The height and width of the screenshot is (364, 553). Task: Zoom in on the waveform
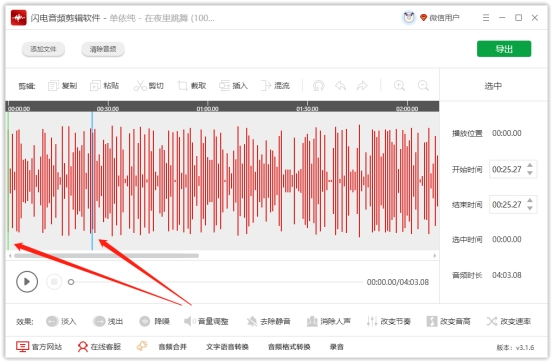pos(399,85)
